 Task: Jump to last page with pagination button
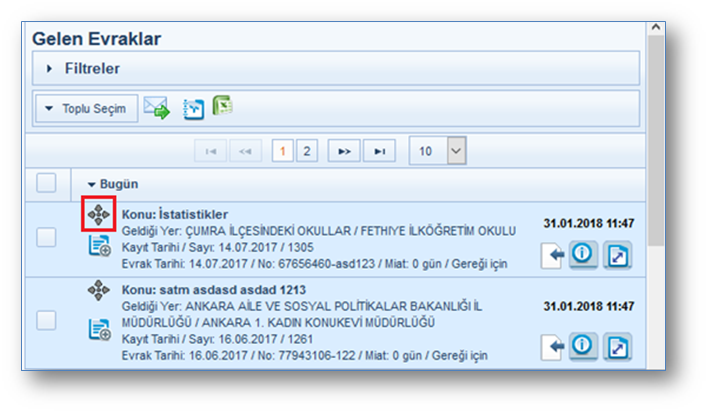[x=379, y=151]
